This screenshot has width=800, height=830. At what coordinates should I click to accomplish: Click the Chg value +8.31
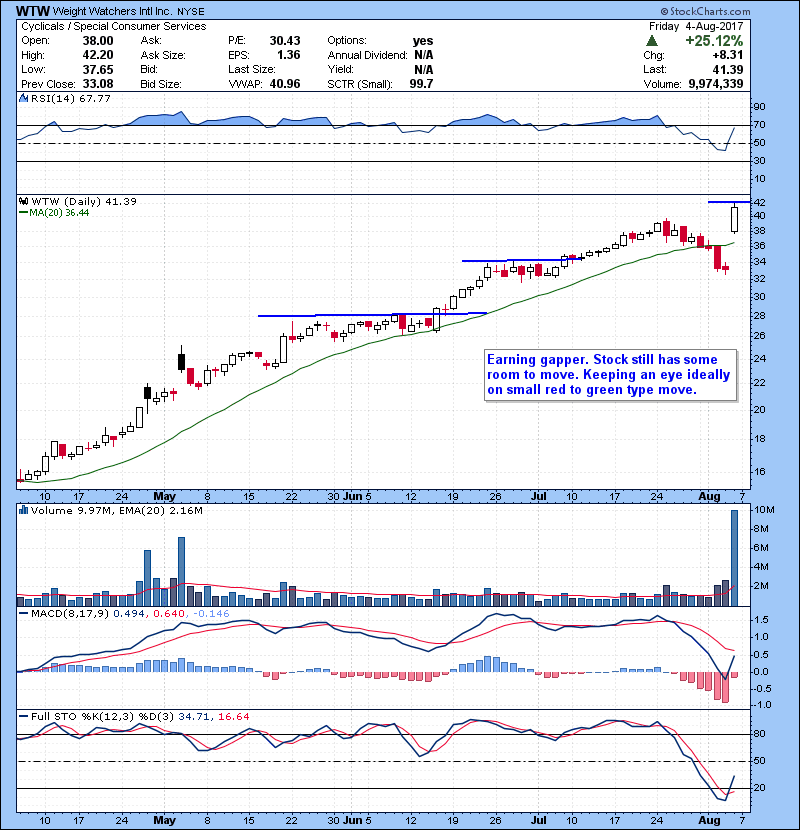pyautogui.click(x=727, y=55)
